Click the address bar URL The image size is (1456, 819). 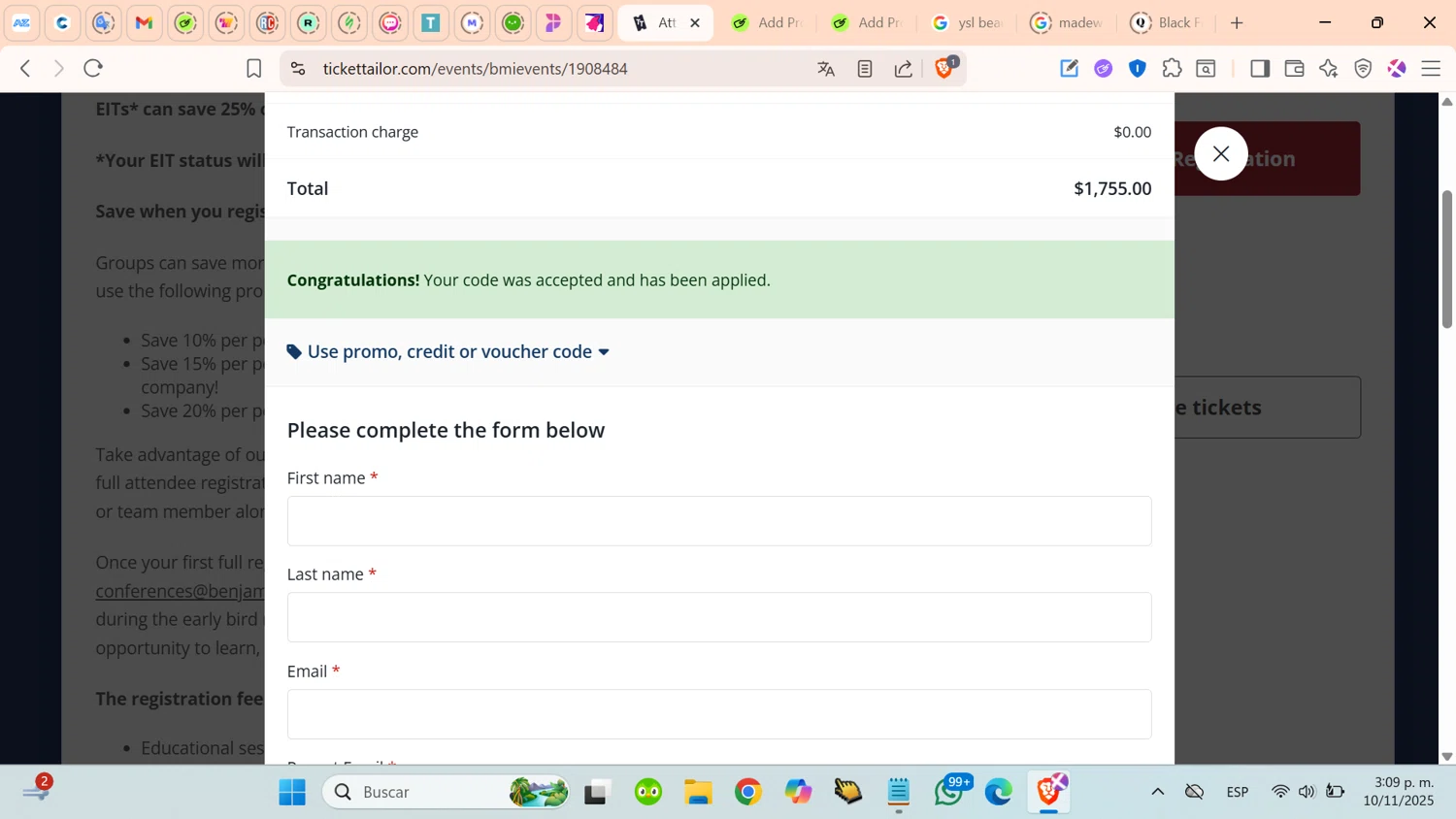pyautogui.click(x=476, y=69)
